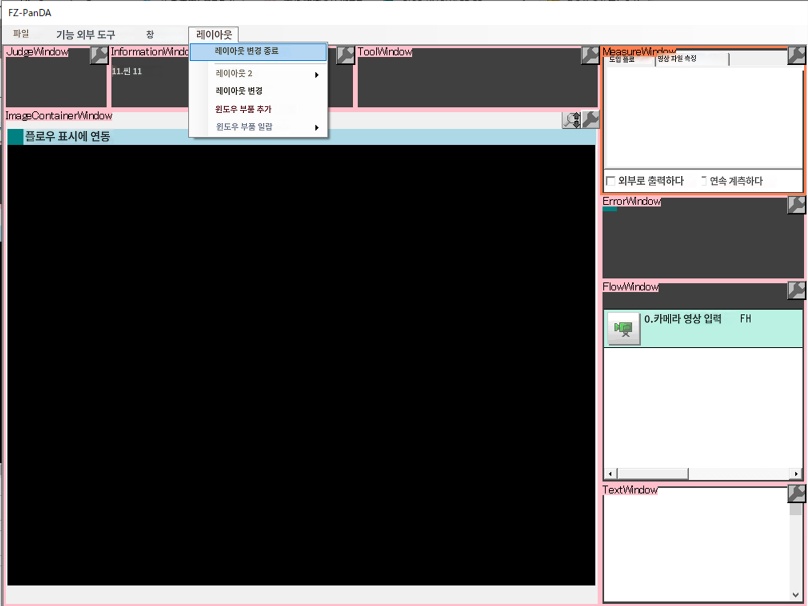Choose 레이아웃 변경 종료 from the menu
Viewport: 808px width, 606px height.
tap(258, 52)
